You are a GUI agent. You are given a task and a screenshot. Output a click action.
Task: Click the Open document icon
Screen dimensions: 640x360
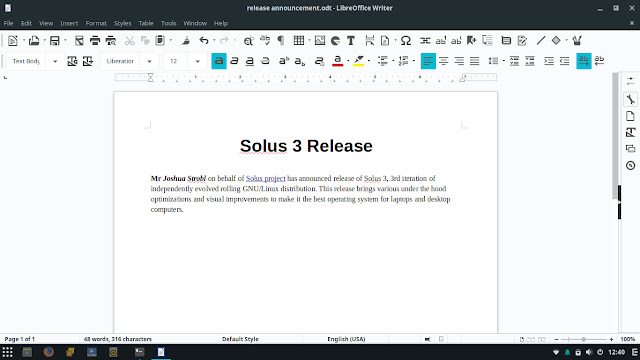tap(34, 40)
